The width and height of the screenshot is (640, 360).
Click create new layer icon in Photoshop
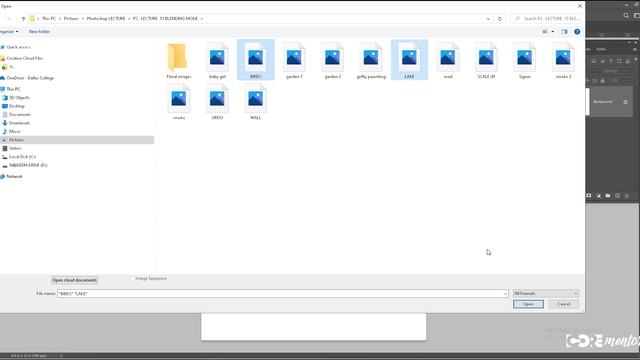tap(618, 196)
